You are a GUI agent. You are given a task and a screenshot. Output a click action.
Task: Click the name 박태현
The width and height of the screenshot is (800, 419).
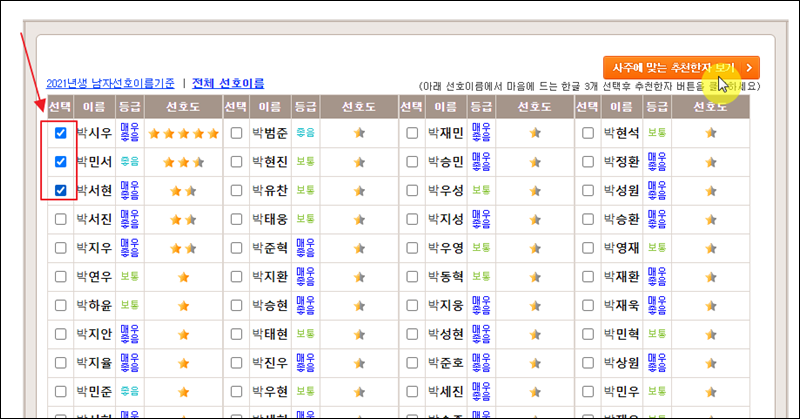(270, 334)
